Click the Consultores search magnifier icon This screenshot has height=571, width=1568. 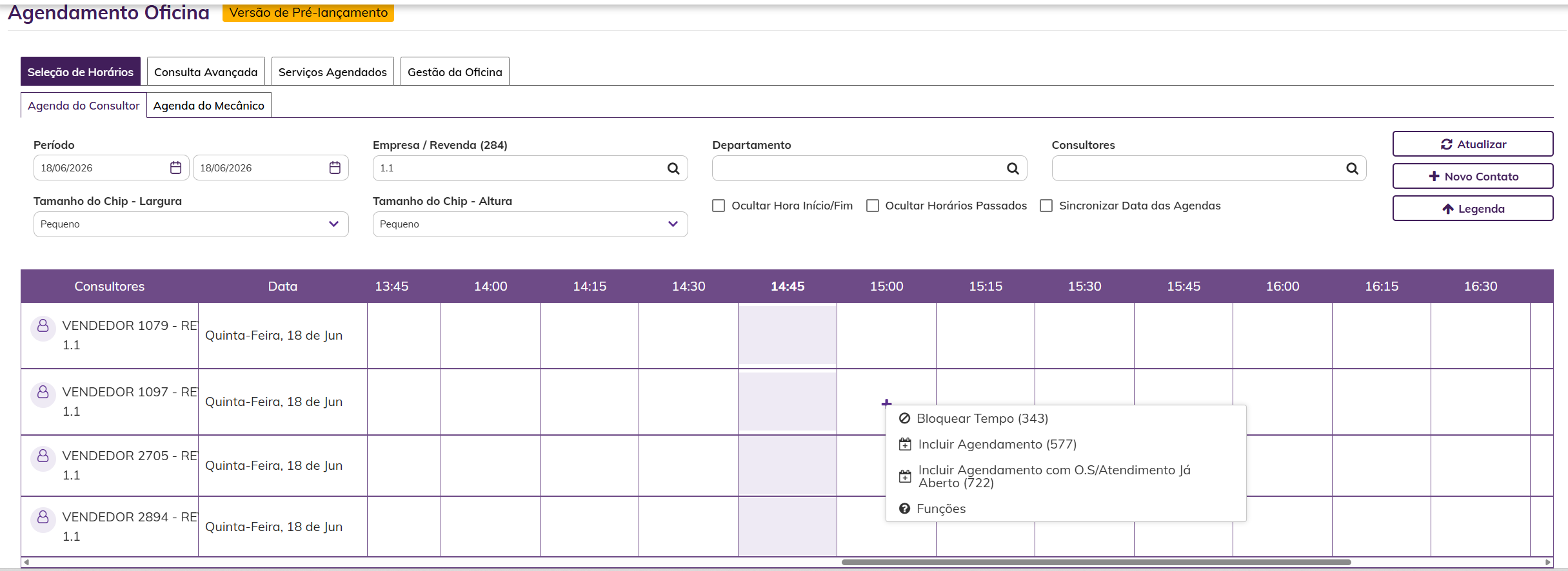(1352, 168)
